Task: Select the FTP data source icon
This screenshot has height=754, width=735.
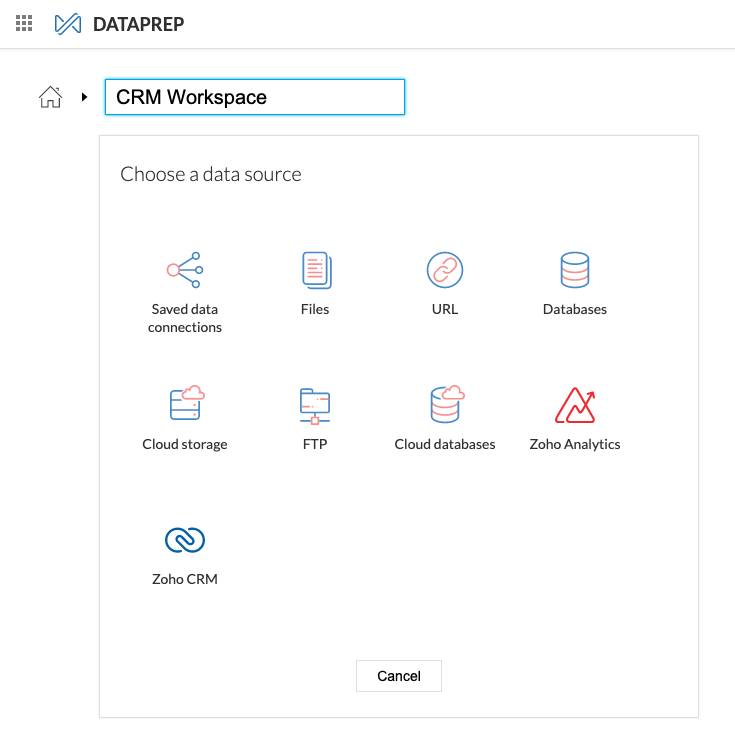Action: 315,406
